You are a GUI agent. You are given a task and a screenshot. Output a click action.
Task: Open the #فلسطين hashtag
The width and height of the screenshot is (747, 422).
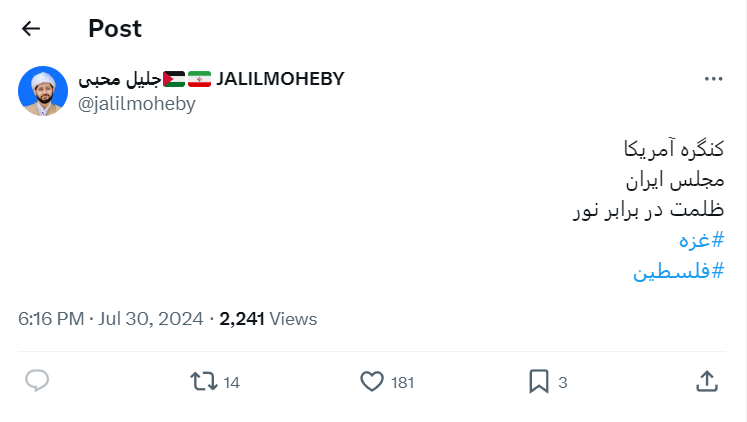pos(678,270)
